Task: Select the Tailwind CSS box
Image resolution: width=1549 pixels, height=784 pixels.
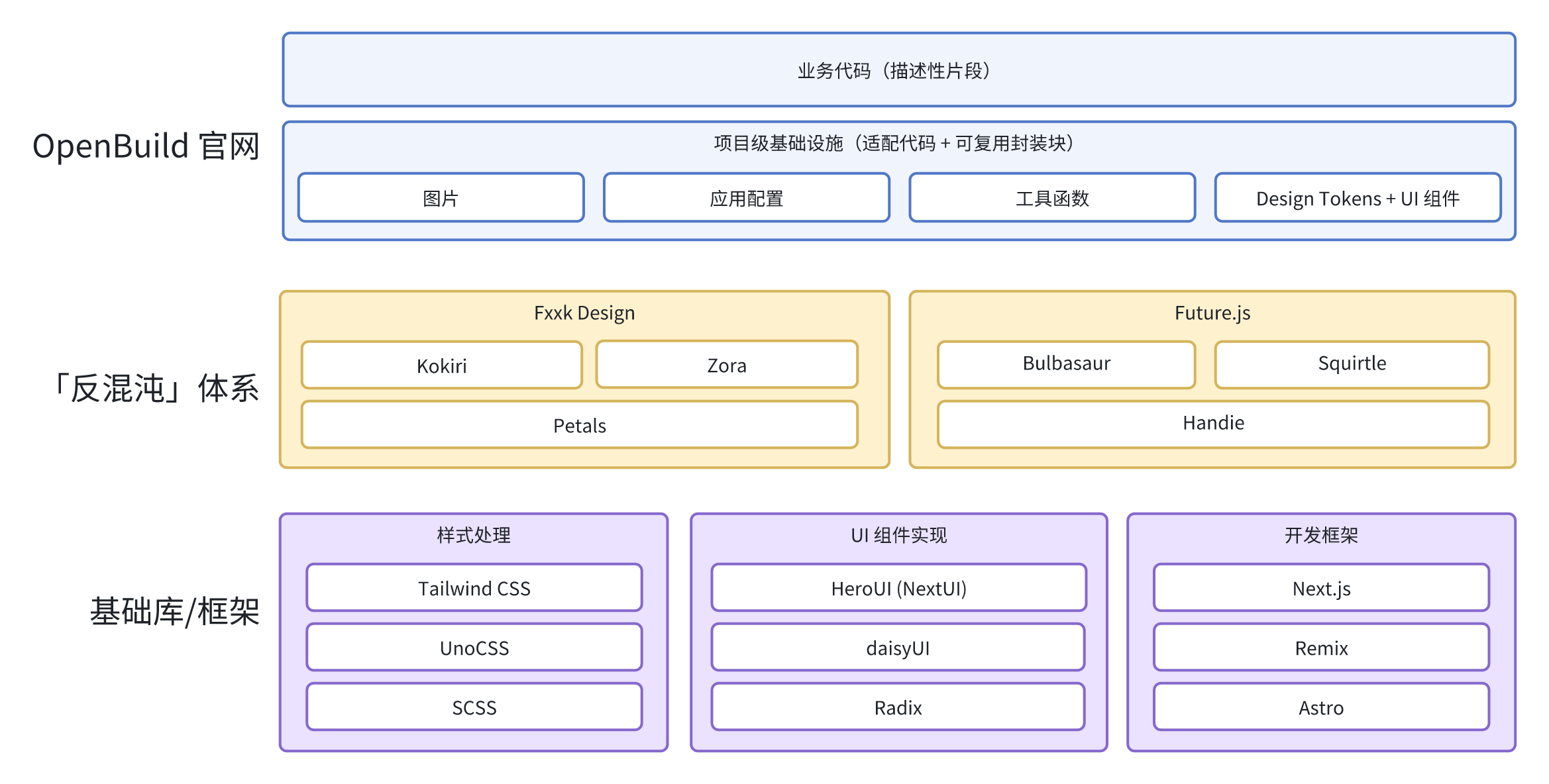Action: tap(474, 587)
